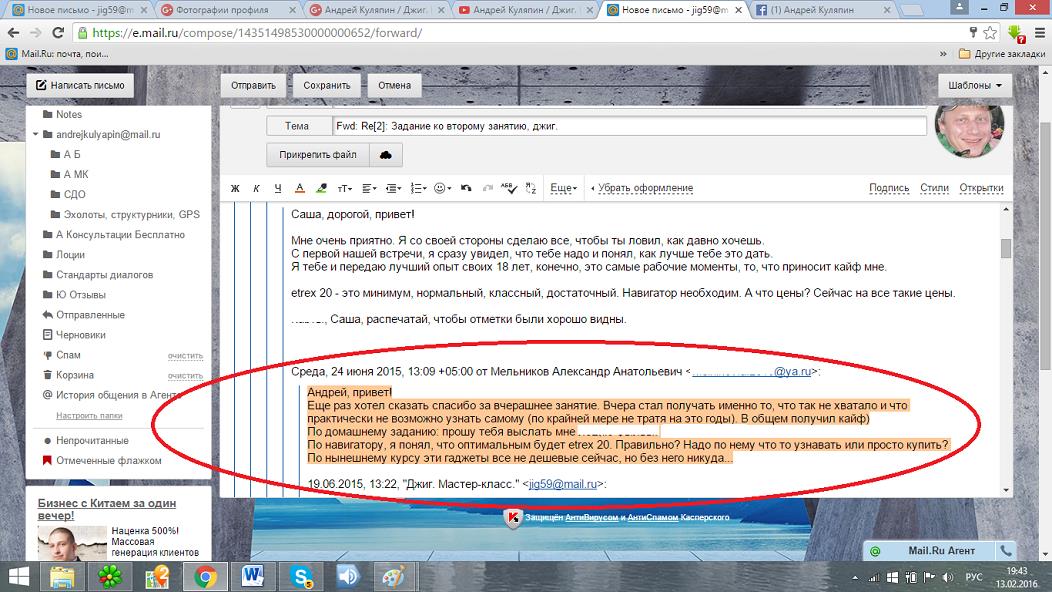
Task: Click очистить next to Корзина
Action: pos(185,376)
